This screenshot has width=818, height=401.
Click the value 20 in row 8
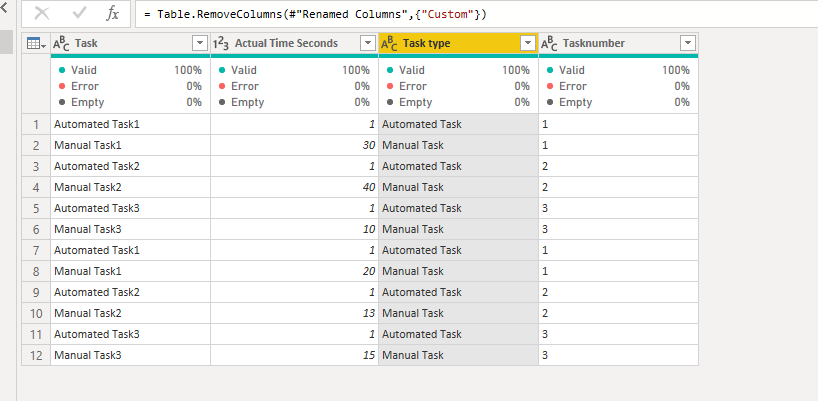click(x=369, y=271)
